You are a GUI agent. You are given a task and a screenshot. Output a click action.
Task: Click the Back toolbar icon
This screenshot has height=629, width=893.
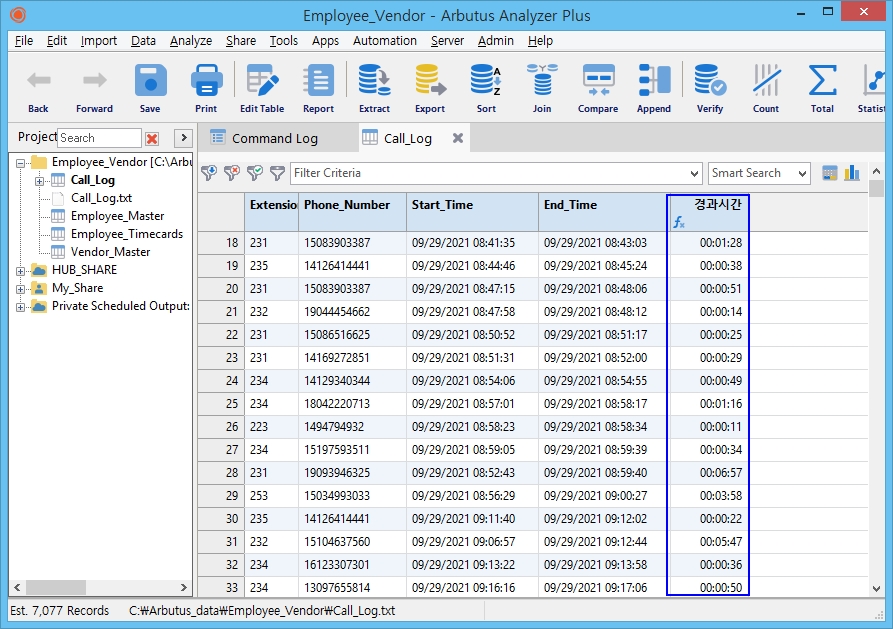[38, 88]
